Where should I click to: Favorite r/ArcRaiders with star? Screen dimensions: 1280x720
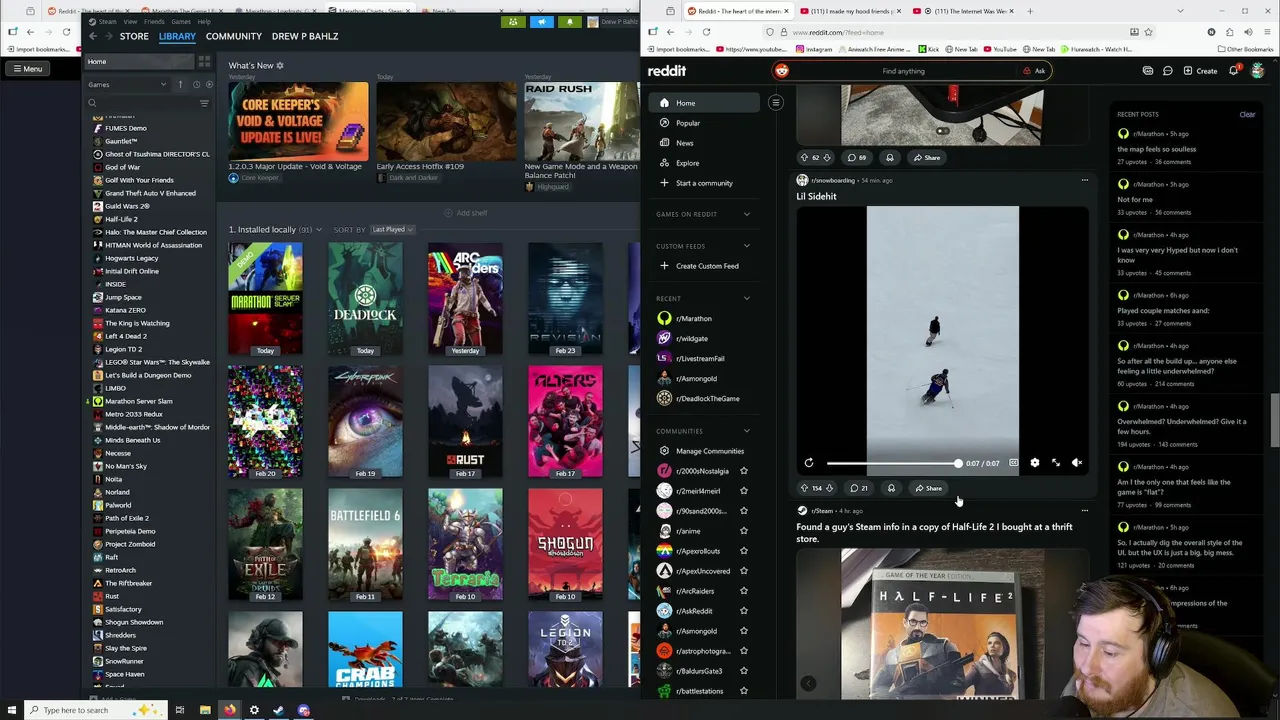pyautogui.click(x=743, y=591)
